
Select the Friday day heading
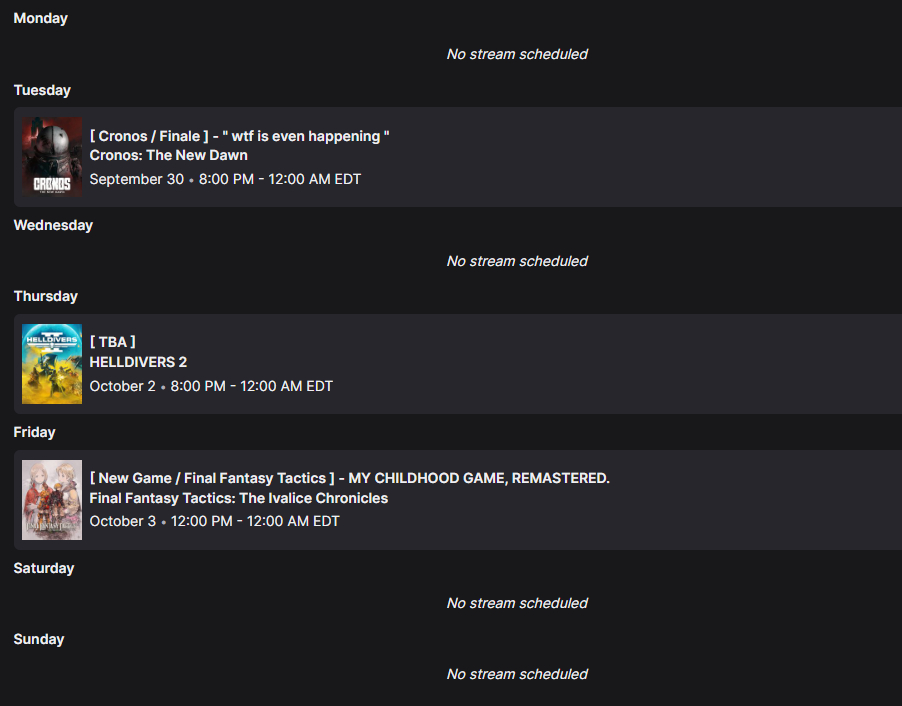pos(34,432)
